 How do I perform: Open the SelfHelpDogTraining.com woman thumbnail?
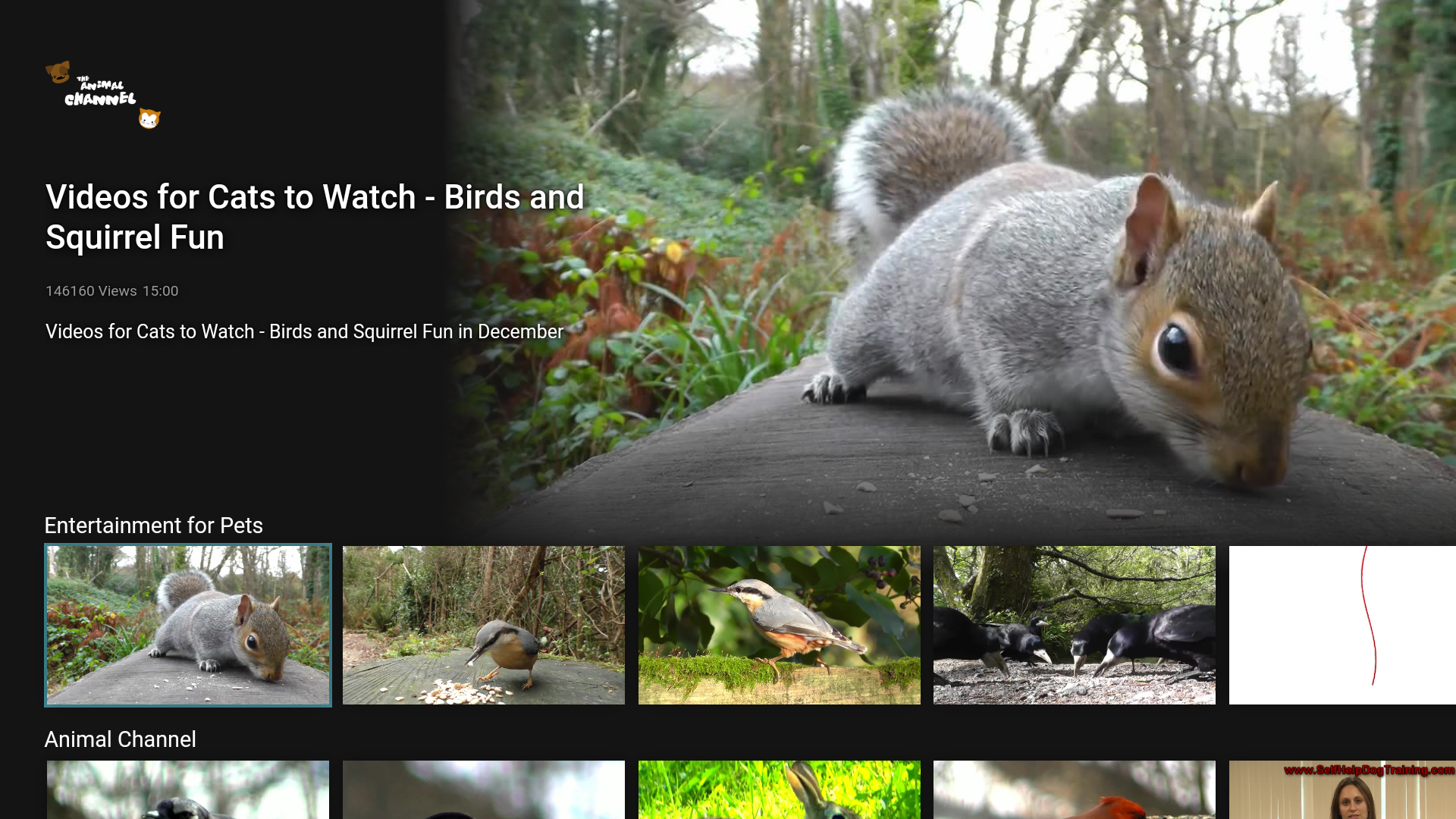pos(1342,789)
